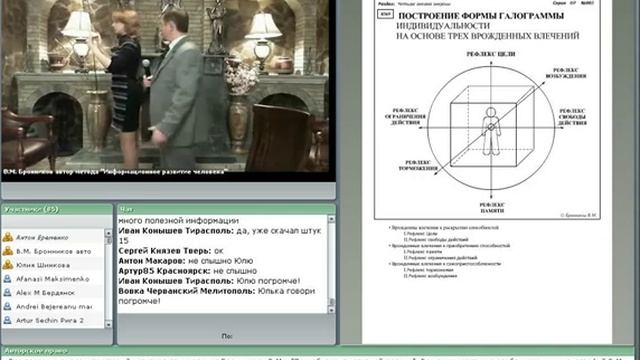Click participants list scroll-down arrow
640x360 pixels.
tap(108, 324)
